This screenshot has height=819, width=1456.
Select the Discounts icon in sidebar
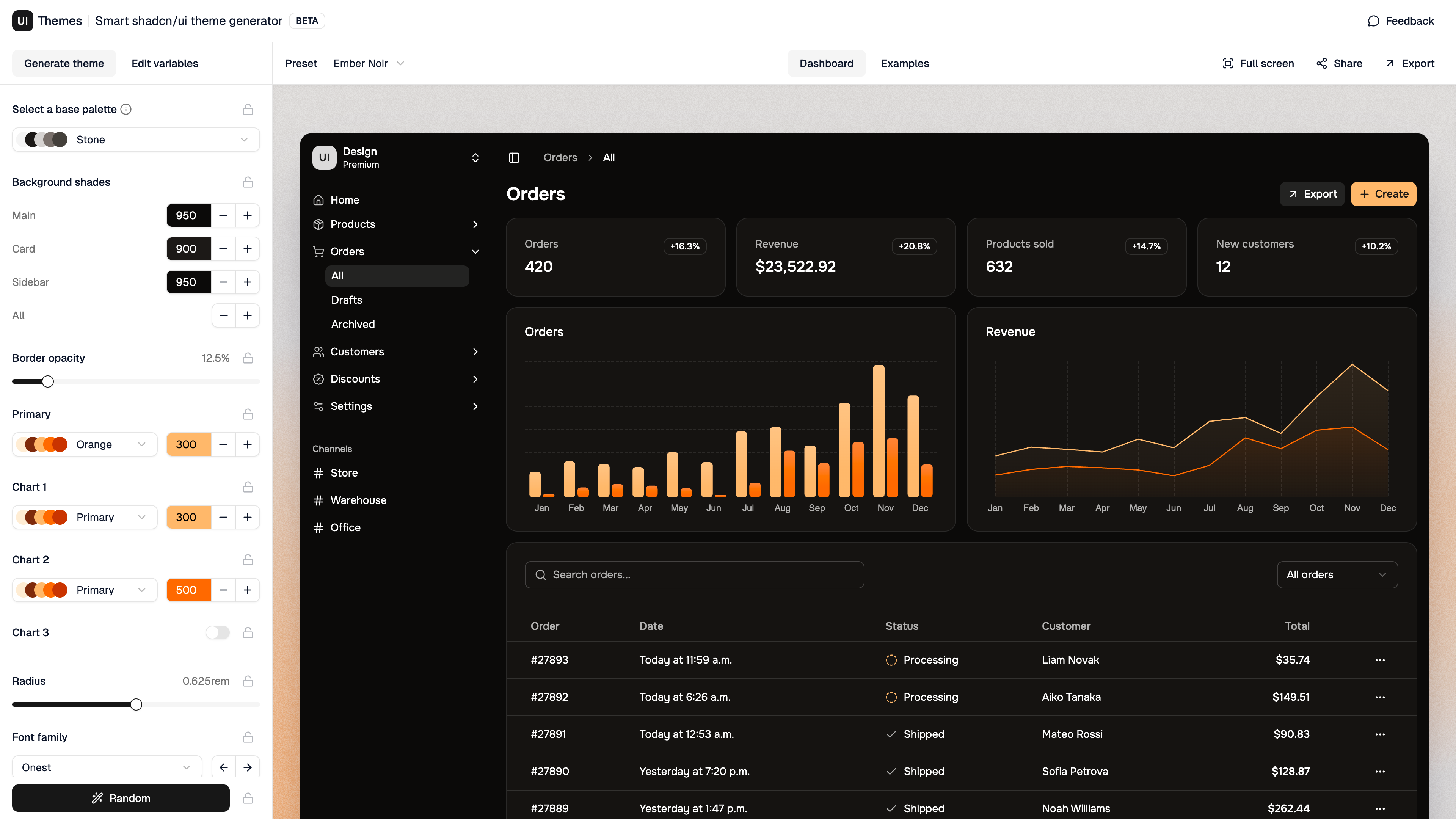[x=319, y=379]
